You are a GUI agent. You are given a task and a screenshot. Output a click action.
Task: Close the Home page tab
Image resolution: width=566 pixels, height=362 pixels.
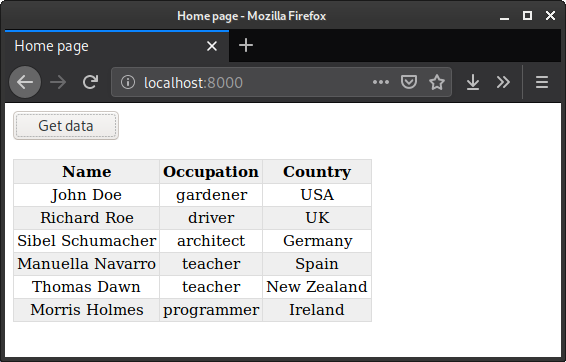[212, 46]
